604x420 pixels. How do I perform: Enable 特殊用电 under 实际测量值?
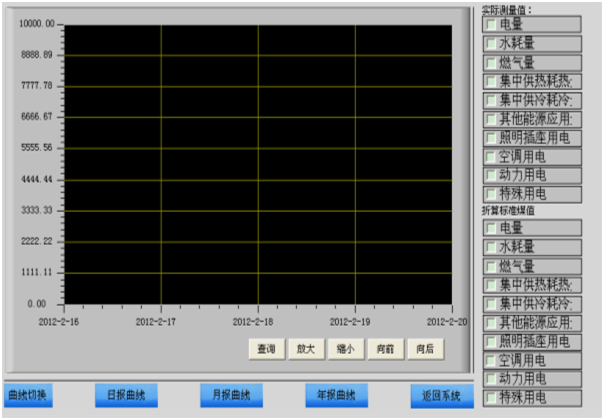[490, 194]
